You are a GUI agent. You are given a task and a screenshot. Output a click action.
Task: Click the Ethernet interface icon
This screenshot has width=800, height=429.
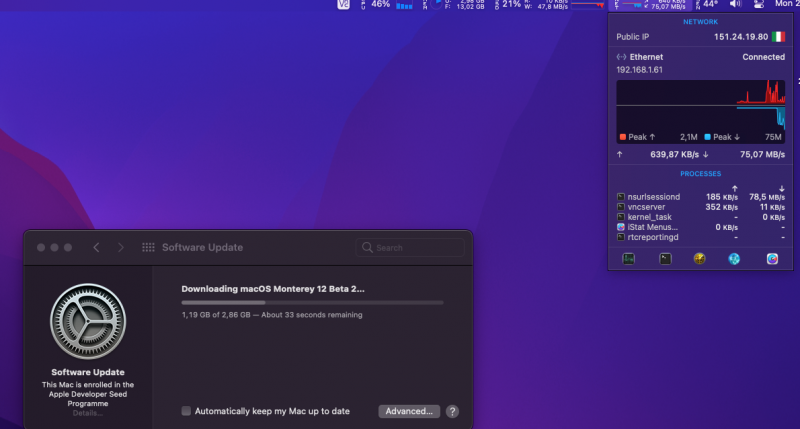[621, 57]
